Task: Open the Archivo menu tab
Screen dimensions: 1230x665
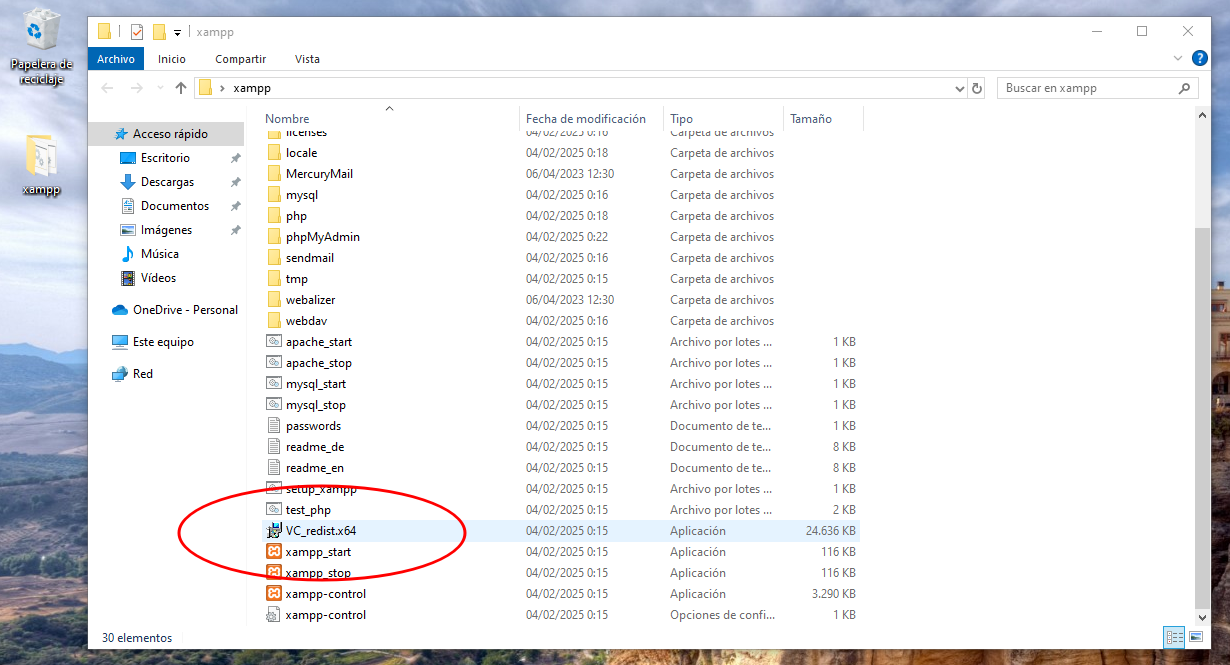Action: (x=116, y=59)
